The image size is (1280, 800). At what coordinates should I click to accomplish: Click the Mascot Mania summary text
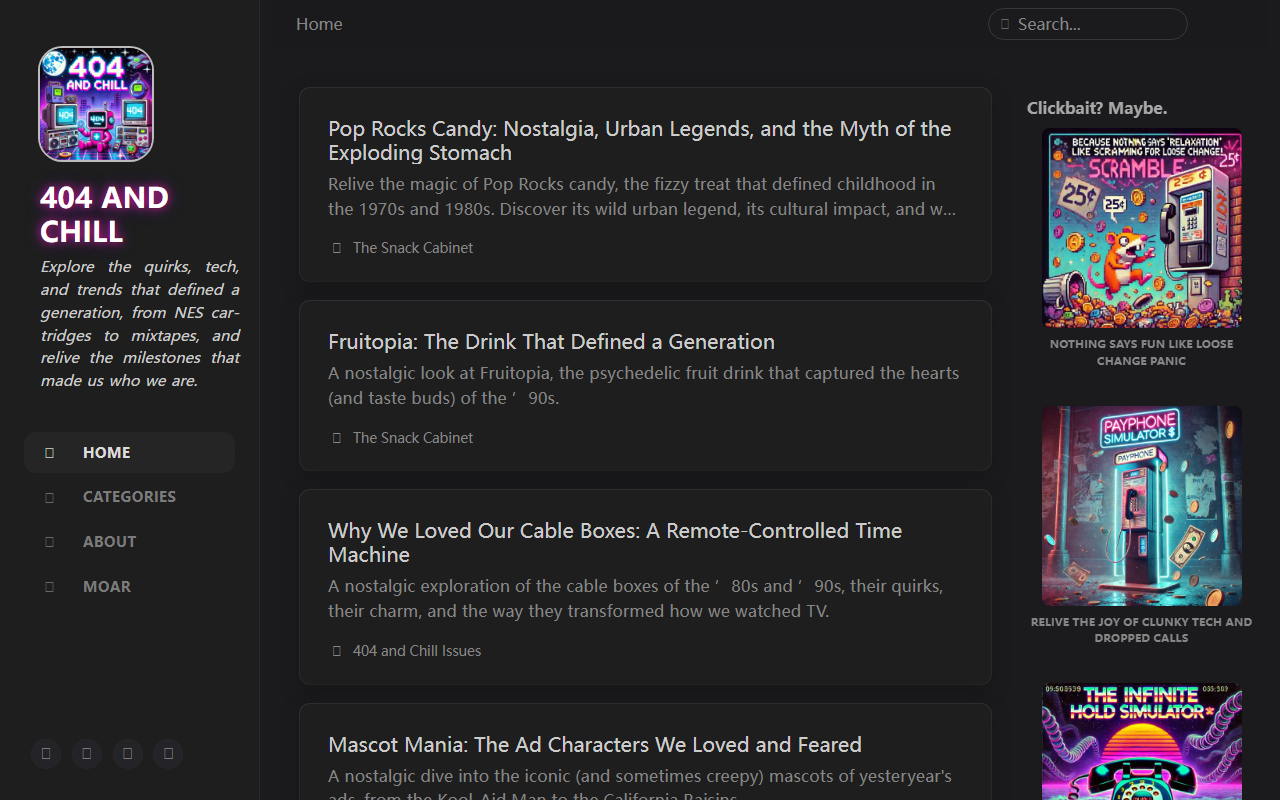tap(640, 786)
